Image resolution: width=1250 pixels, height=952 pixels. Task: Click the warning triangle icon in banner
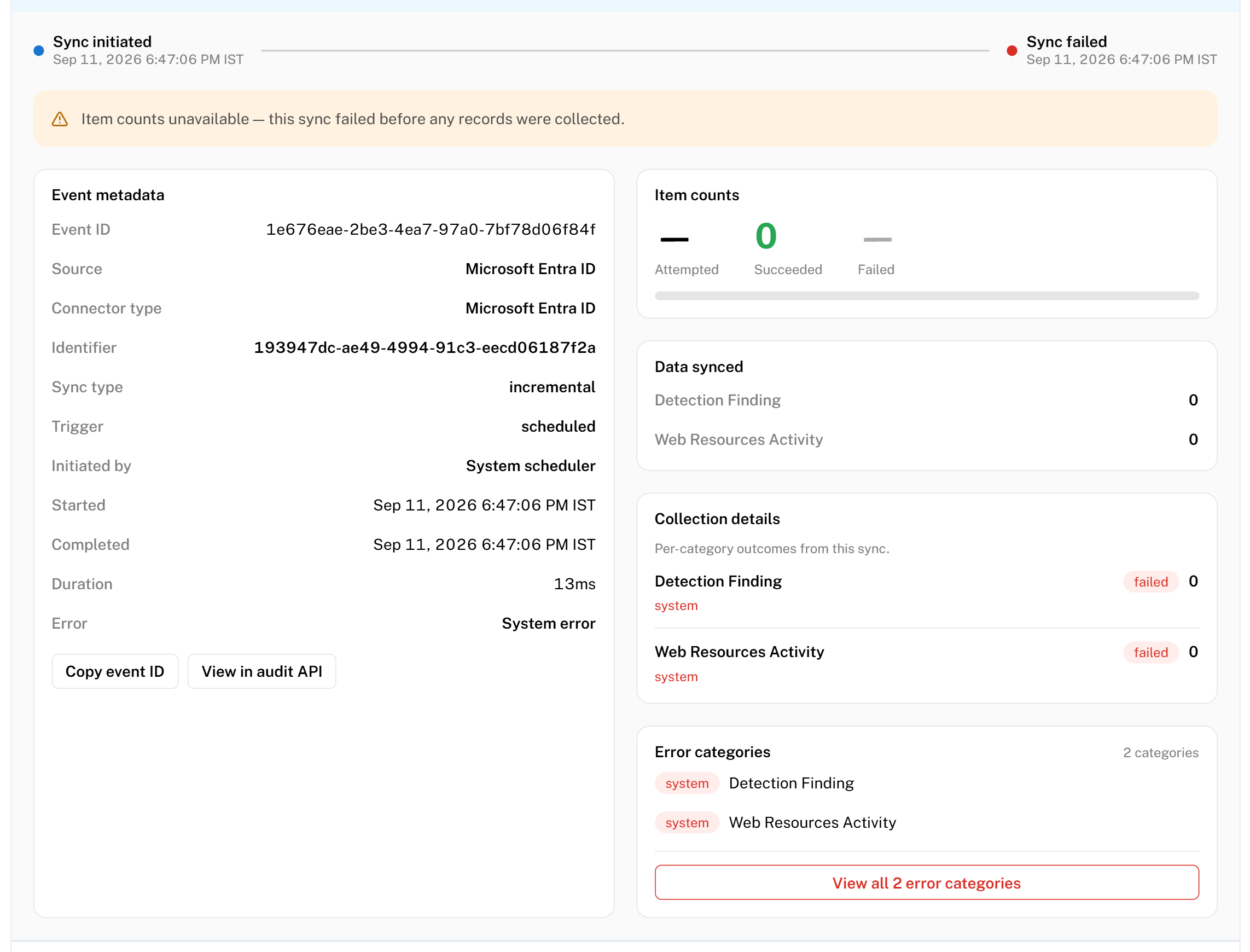point(60,119)
